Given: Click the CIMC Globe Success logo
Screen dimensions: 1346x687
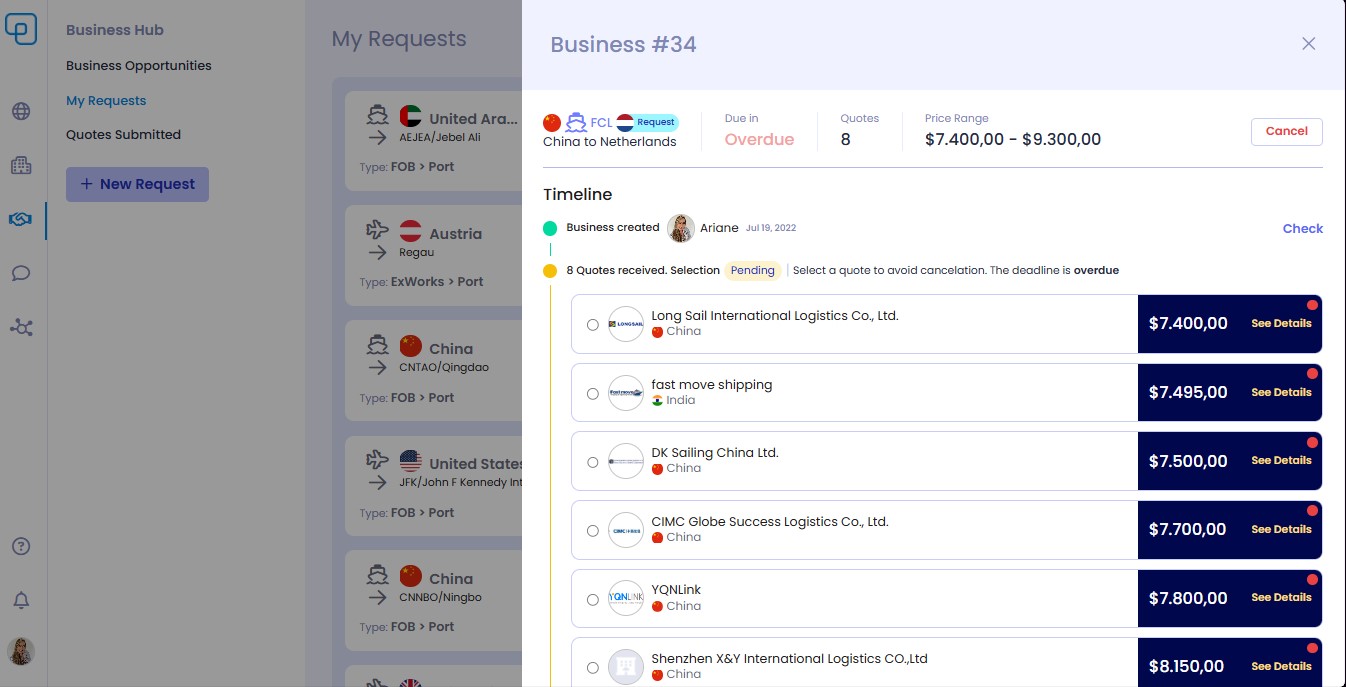Looking at the screenshot, I should pyautogui.click(x=626, y=530).
